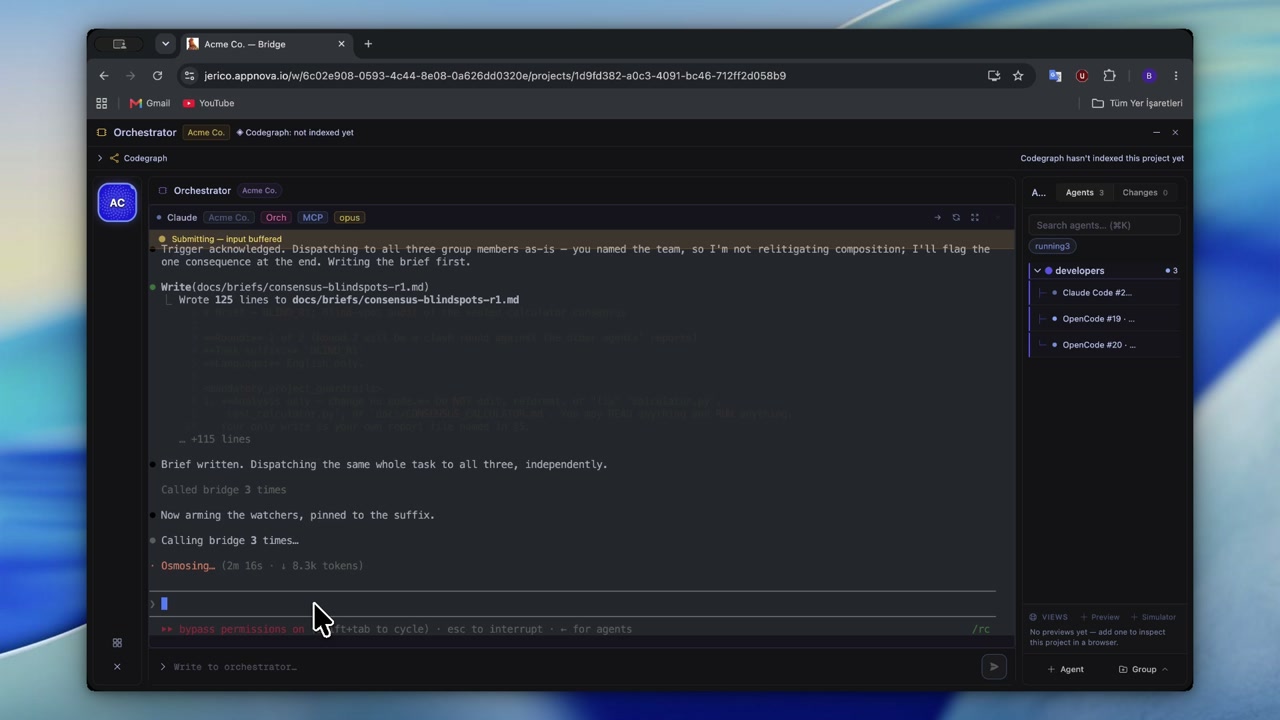Image resolution: width=1280 pixels, height=720 pixels.
Task: Open the Chrome profile avatar B
Action: 1149,75
